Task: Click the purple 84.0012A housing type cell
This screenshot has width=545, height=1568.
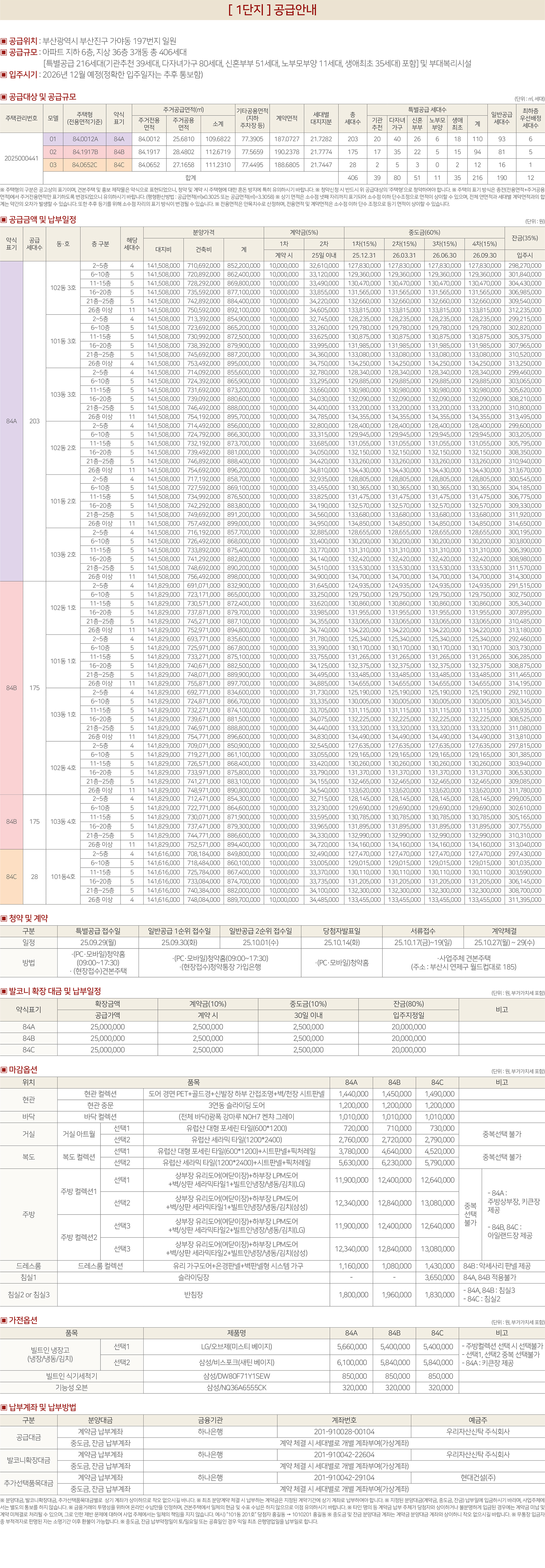Action: [85, 139]
